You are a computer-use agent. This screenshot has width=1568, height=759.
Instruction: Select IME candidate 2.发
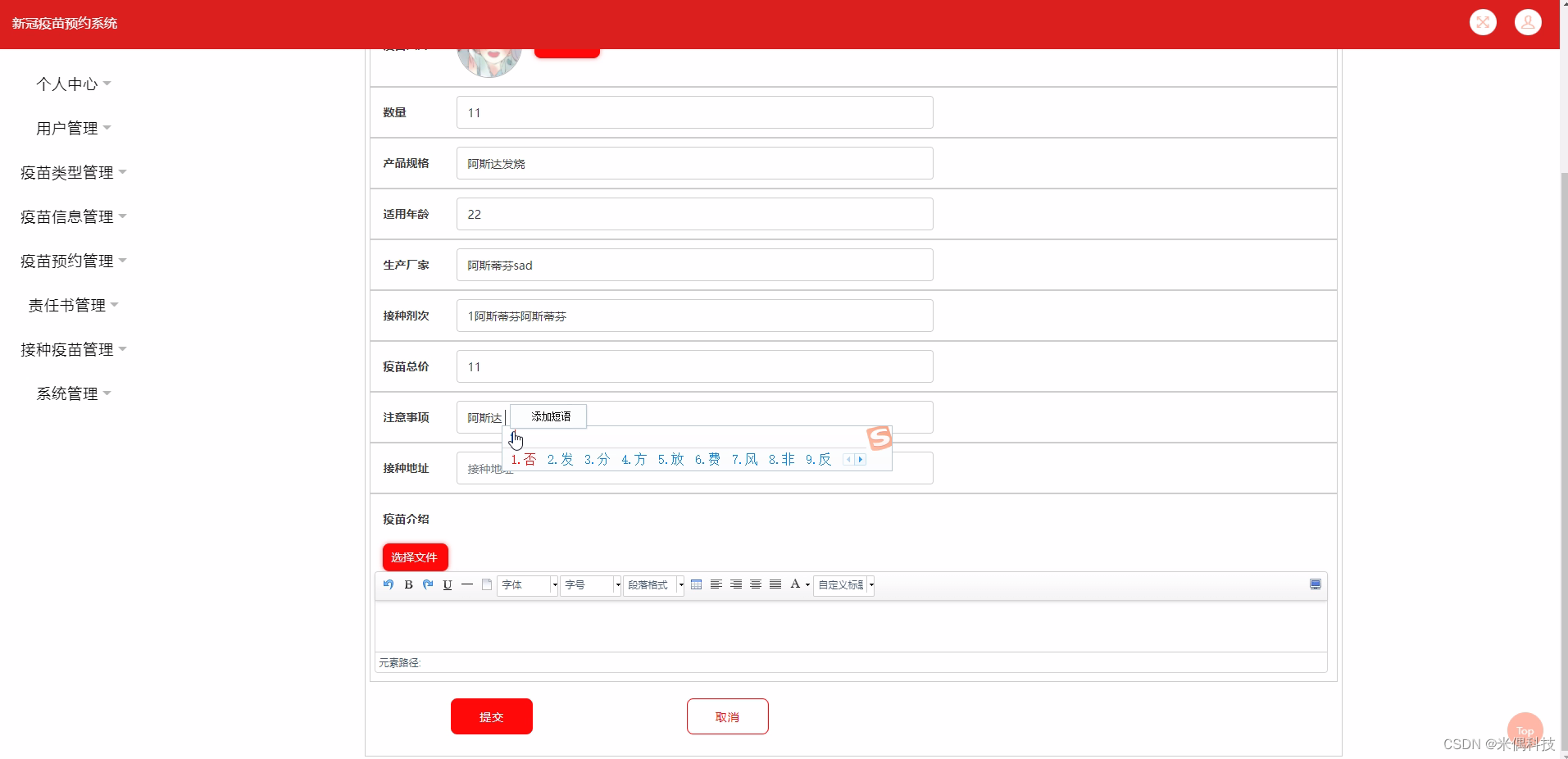[561, 460]
